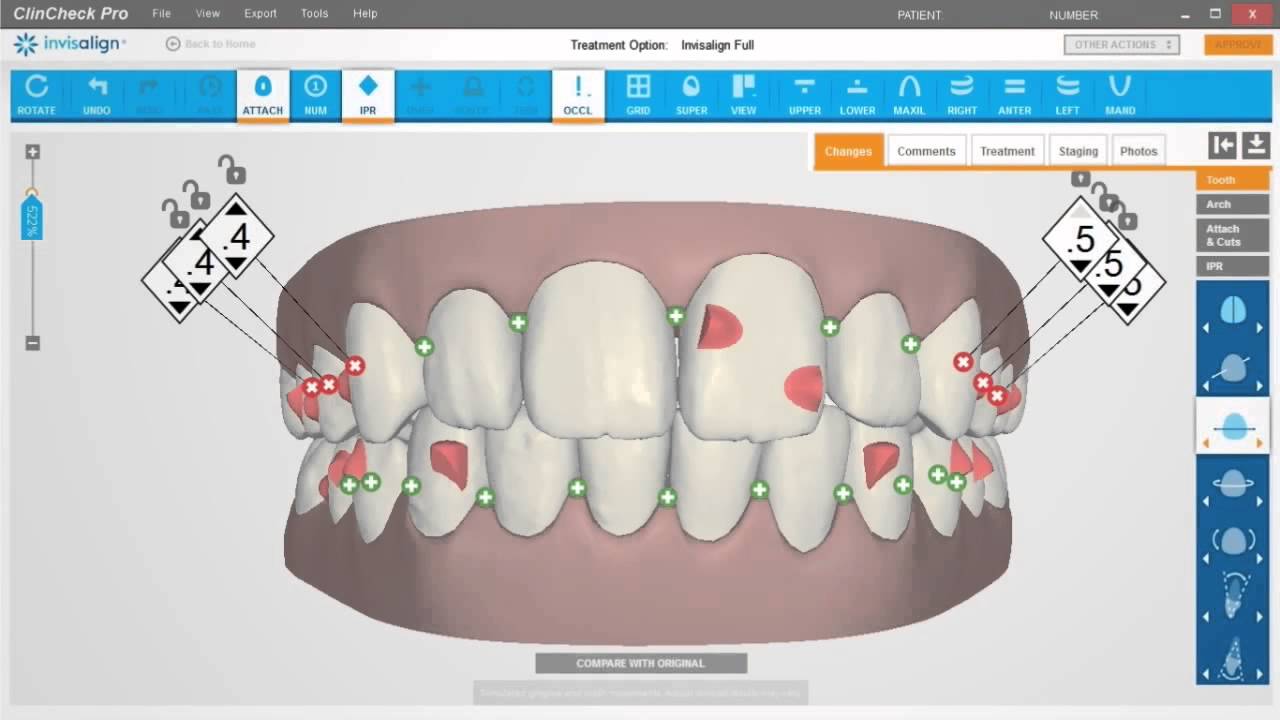Click the first tooth movement icon with midline
Screen dimensions: 1280x720
click(x=1232, y=311)
